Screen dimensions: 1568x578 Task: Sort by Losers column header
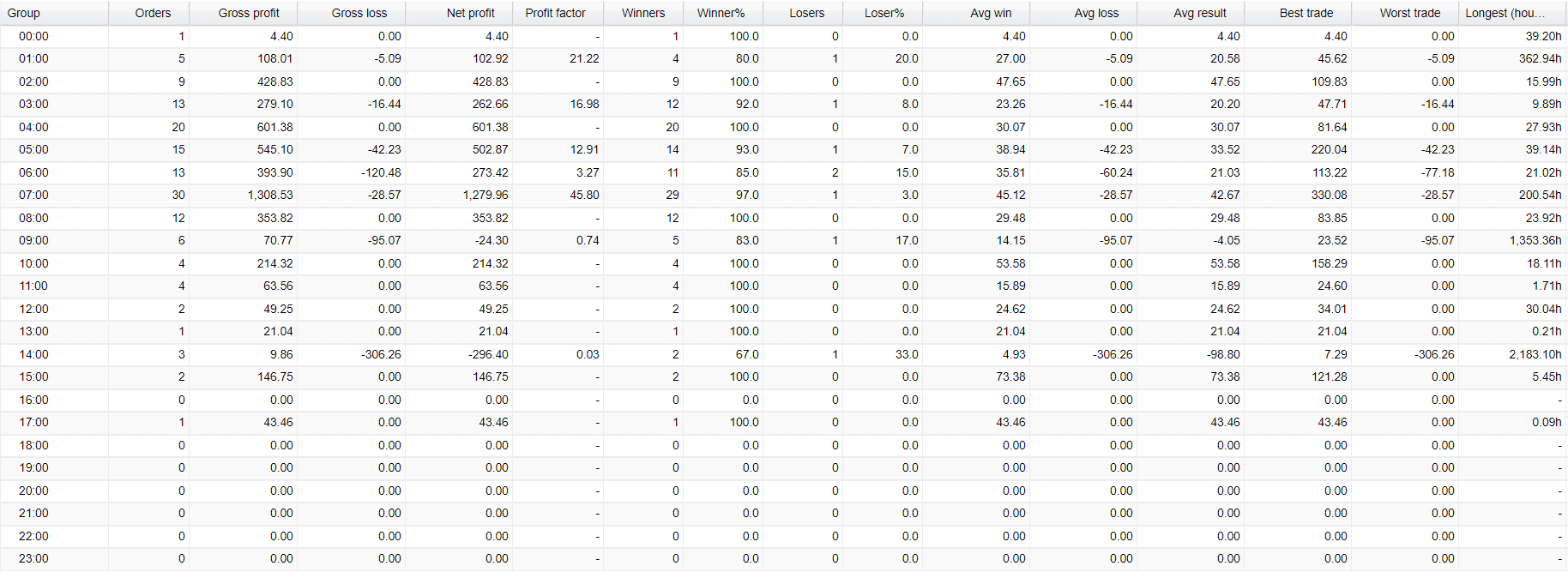tap(803, 13)
